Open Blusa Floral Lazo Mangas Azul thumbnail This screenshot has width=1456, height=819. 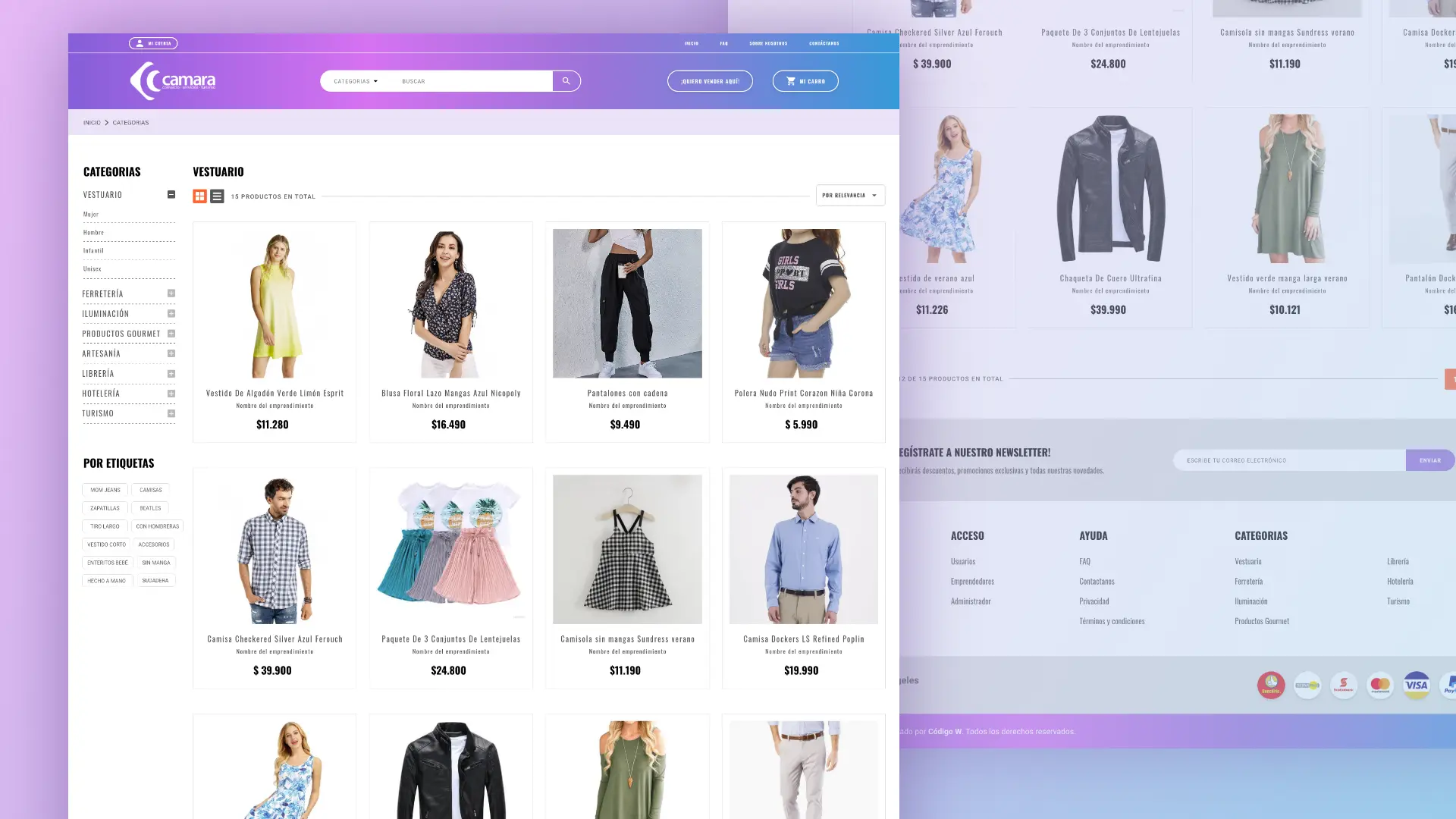[451, 303]
